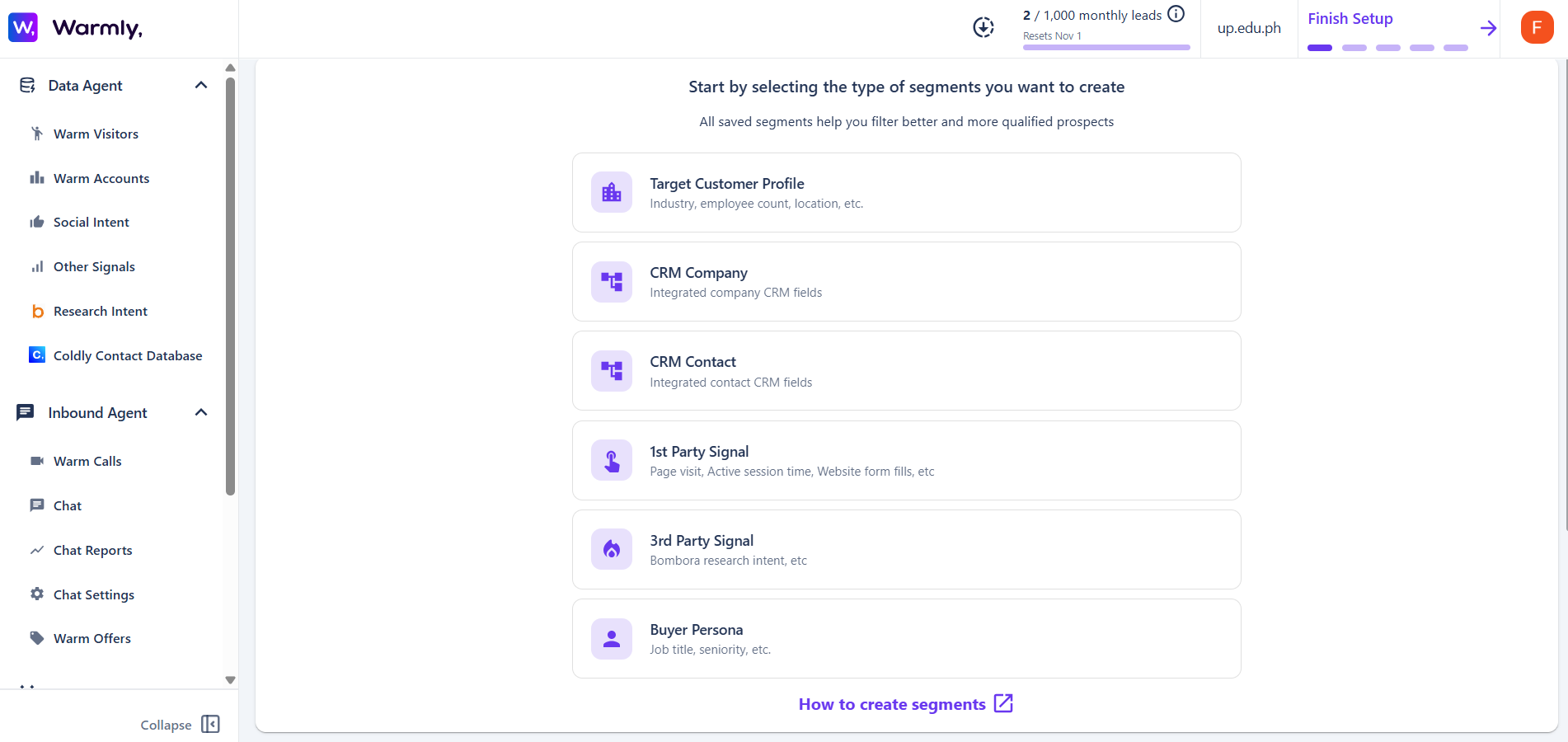Click the Finish Setup link
The width and height of the screenshot is (1568, 742).
(1350, 17)
